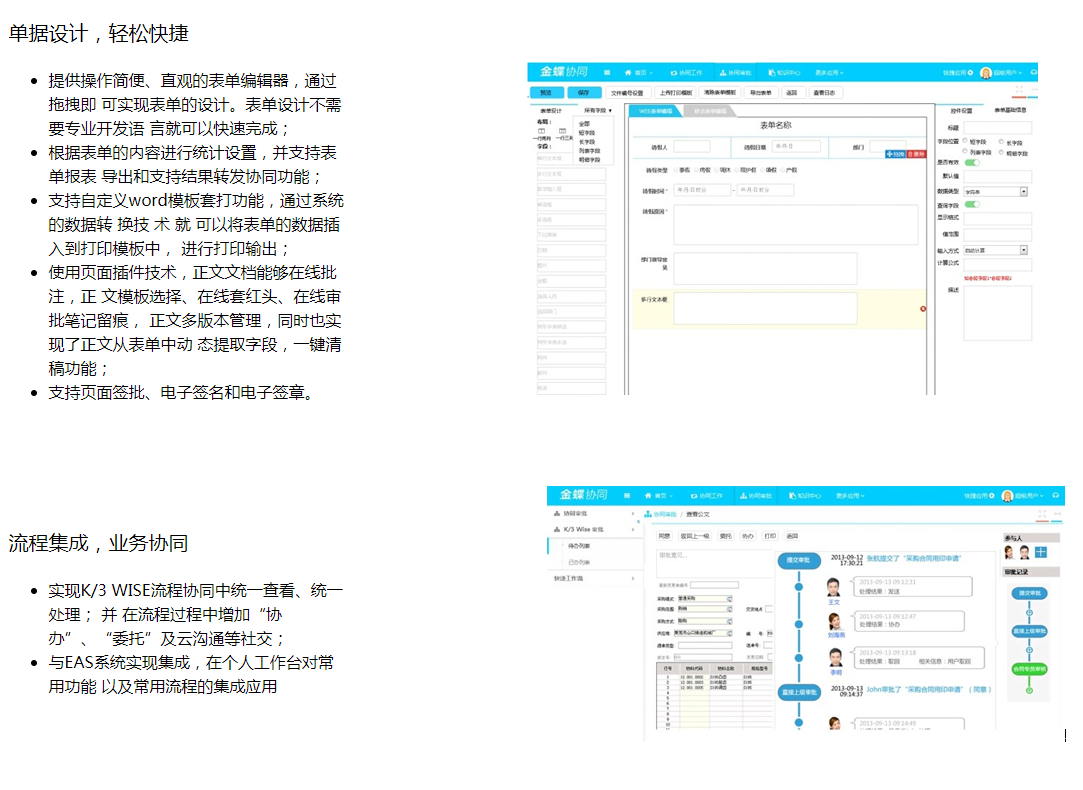
Task: Click 刘海燕's avatar in approval timeline
Action: coord(835,620)
